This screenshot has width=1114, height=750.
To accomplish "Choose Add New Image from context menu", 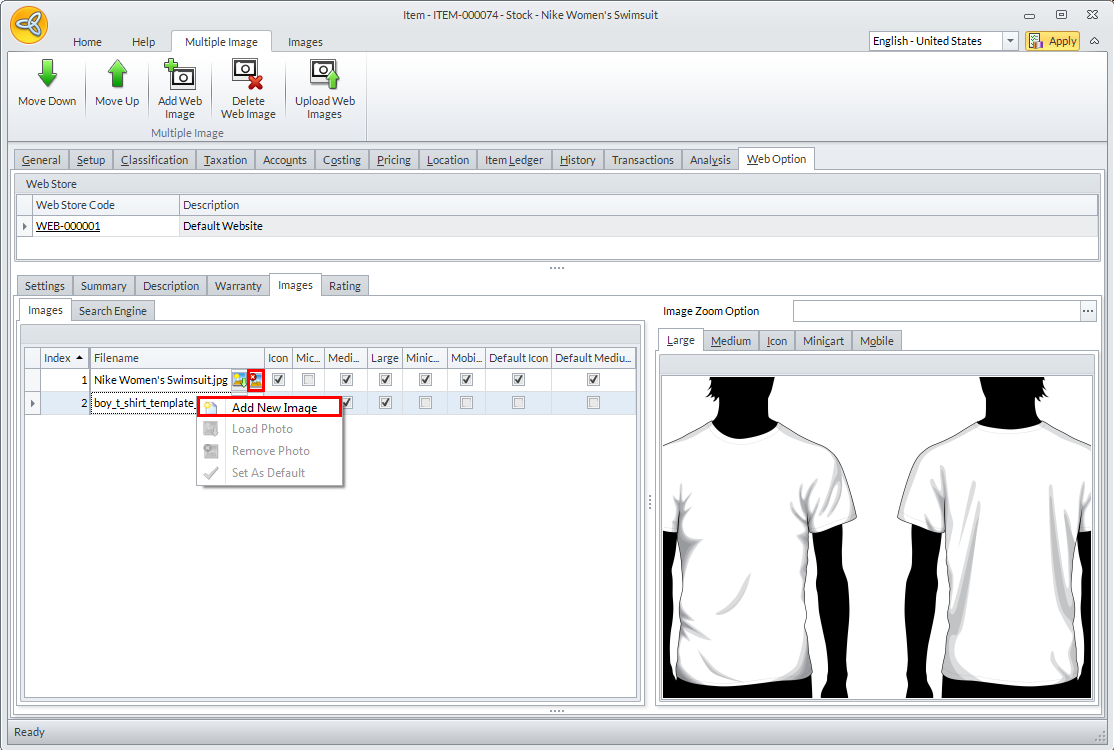I will [x=274, y=408].
